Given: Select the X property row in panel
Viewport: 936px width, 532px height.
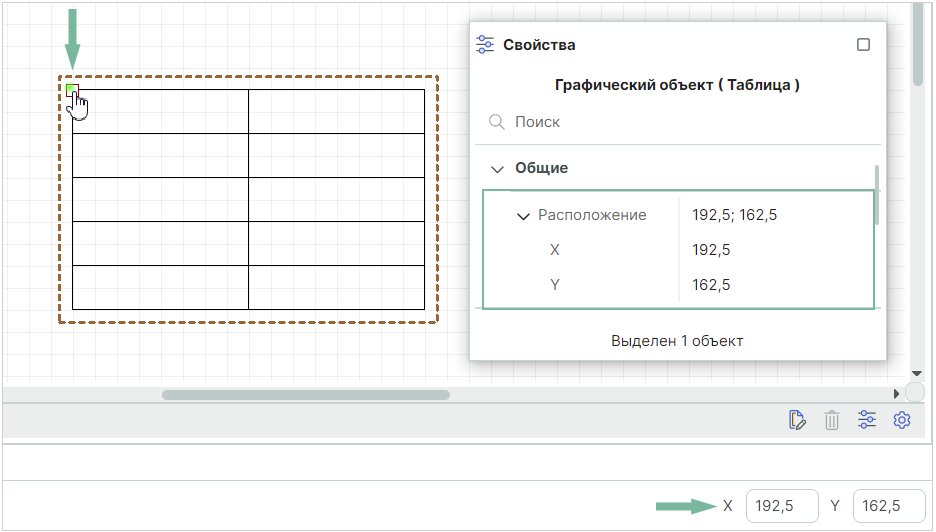Looking at the screenshot, I should (555, 250).
